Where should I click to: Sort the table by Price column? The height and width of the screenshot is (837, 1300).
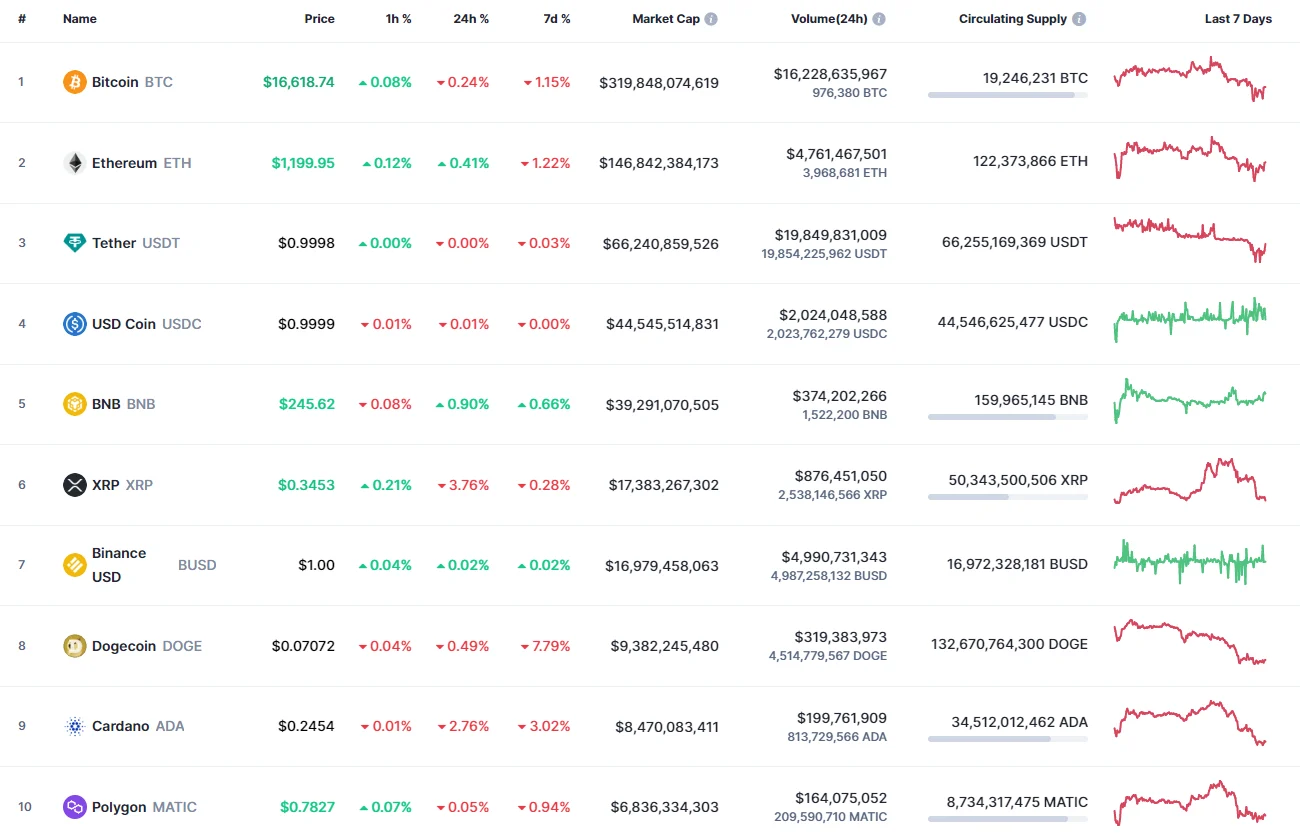319,18
